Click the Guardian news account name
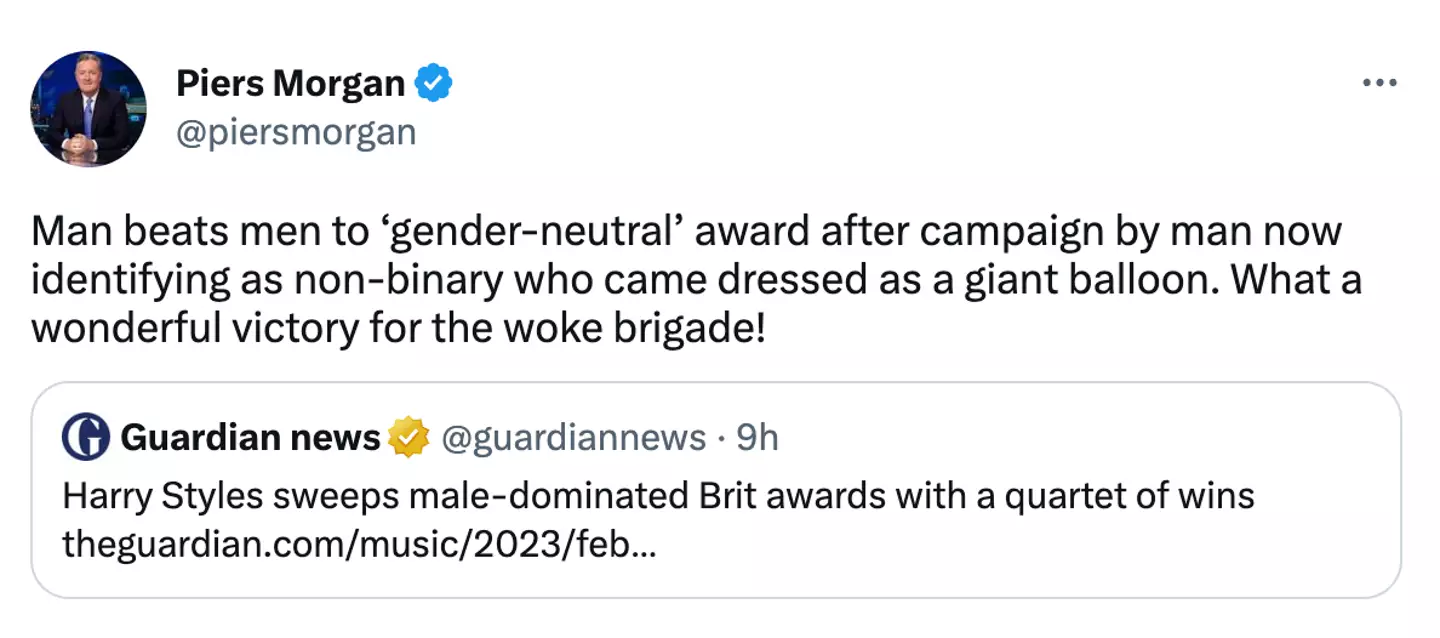 tap(250, 438)
